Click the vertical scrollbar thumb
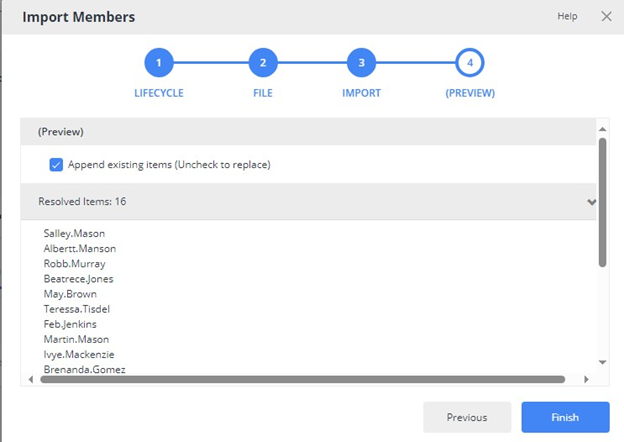624x442 pixels. coord(602,200)
